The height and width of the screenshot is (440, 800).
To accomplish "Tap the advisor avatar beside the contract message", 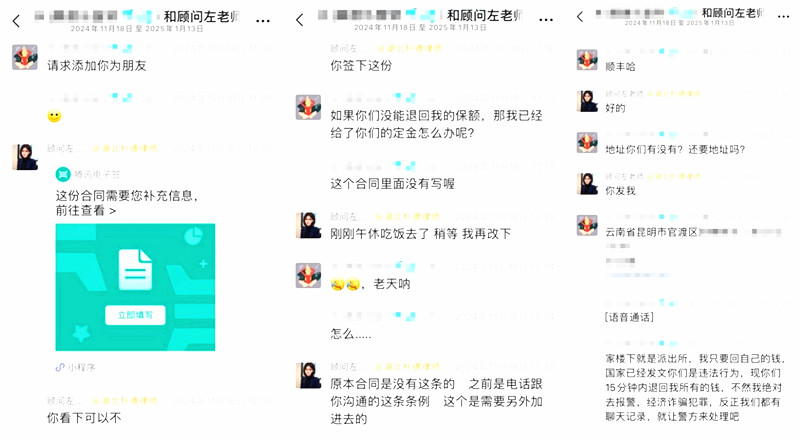I will tap(25, 157).
